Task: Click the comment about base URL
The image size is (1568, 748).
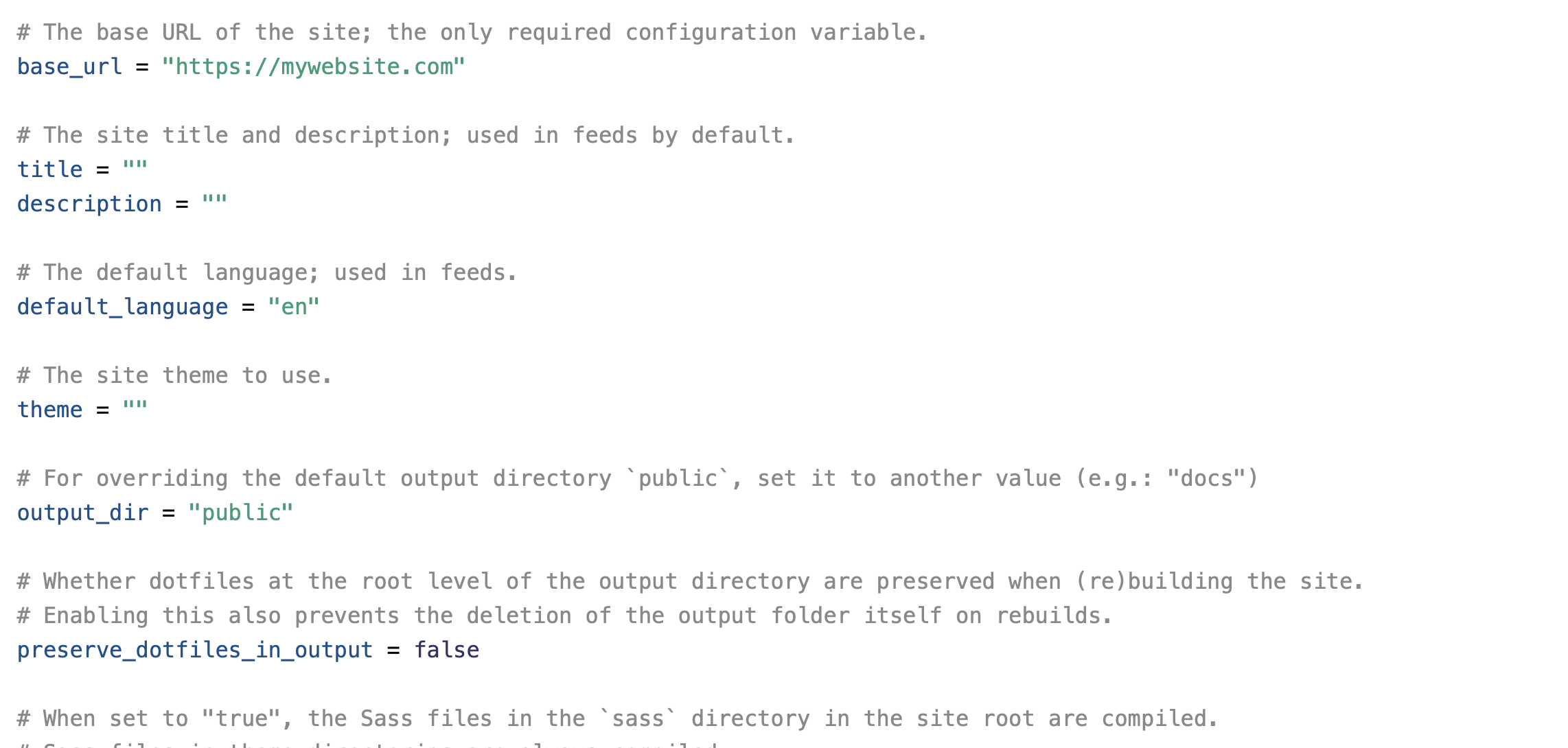Action: [472, 32]
